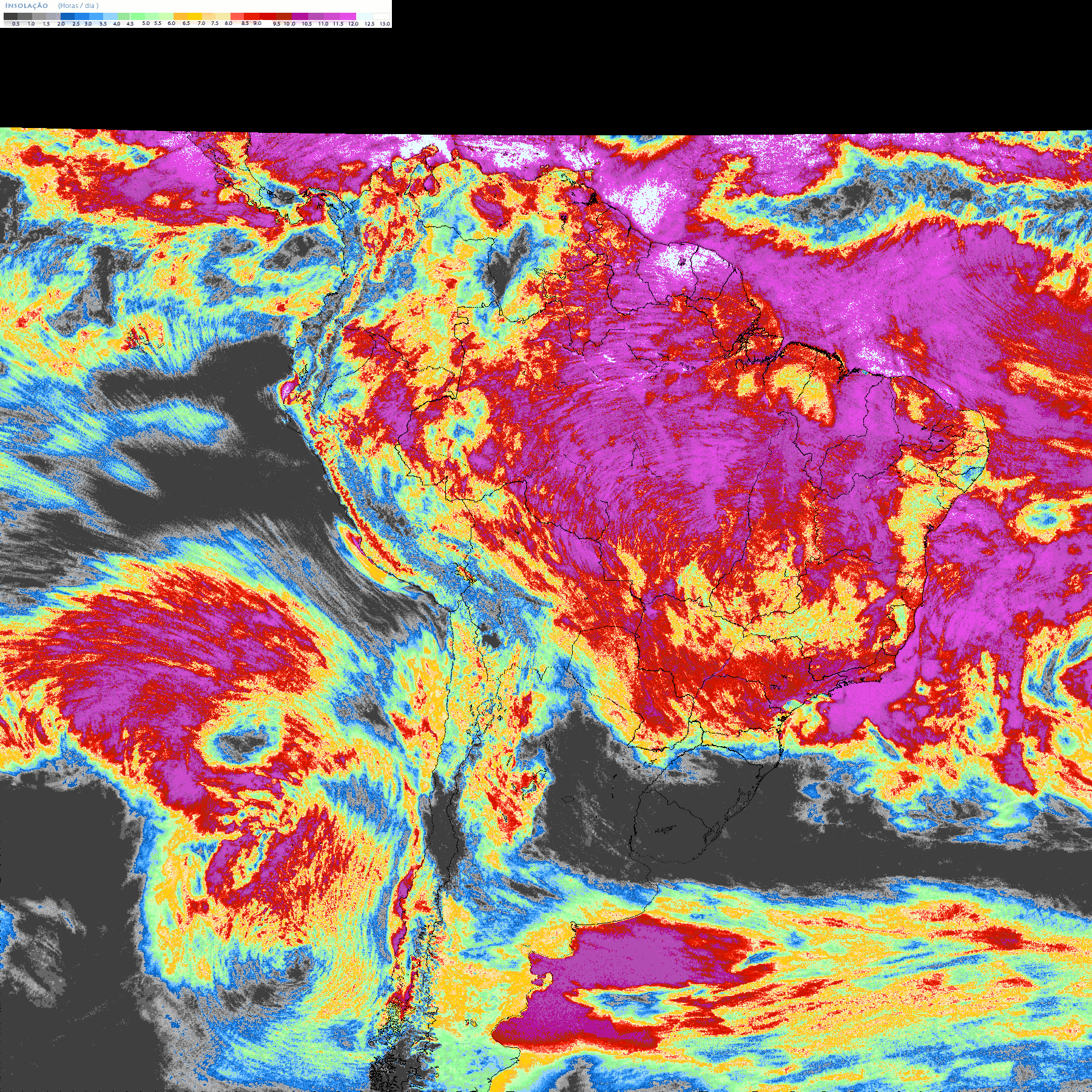1092x1092 pixels.
Task: Select the white swatch above 13.0
Action: click(381, 16)
